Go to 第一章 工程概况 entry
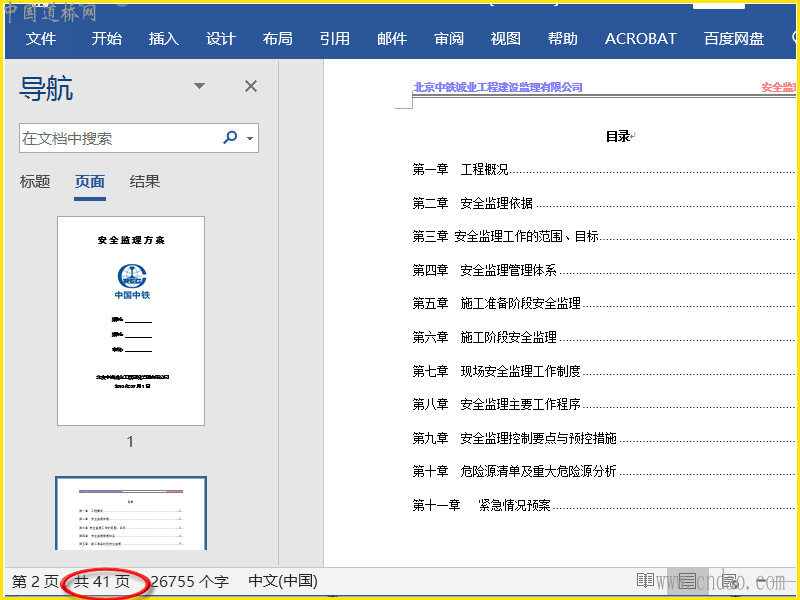Viewport: 800px width, 600px height. click(460, 169)
